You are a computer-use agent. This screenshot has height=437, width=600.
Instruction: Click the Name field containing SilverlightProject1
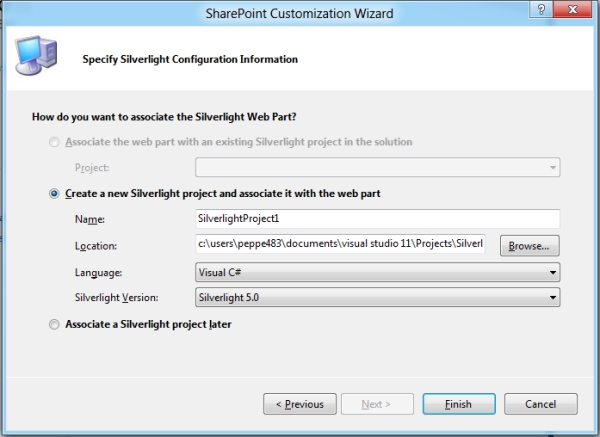tap(378, 219)
